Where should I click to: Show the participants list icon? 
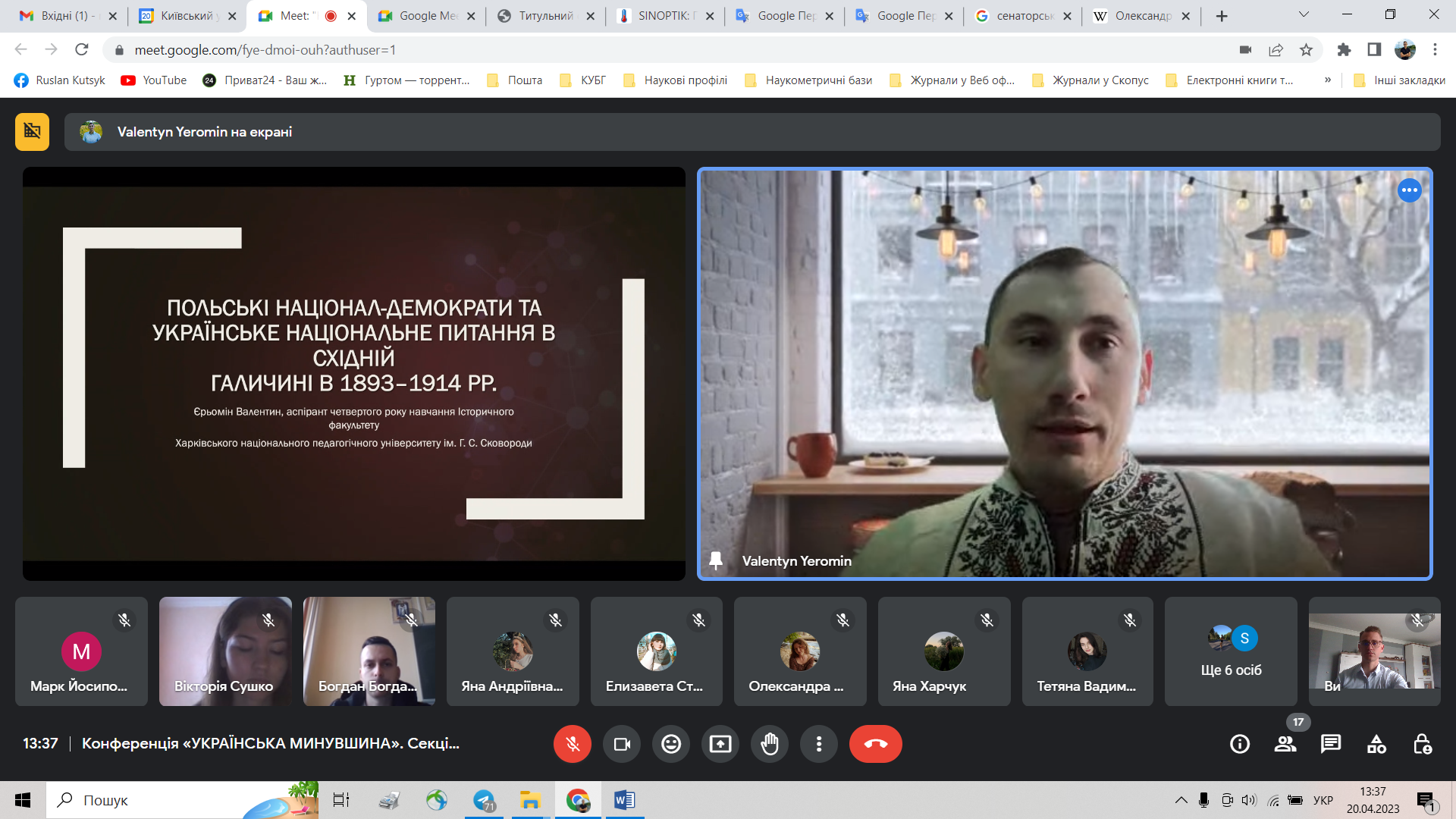(x=1285, y=744)
